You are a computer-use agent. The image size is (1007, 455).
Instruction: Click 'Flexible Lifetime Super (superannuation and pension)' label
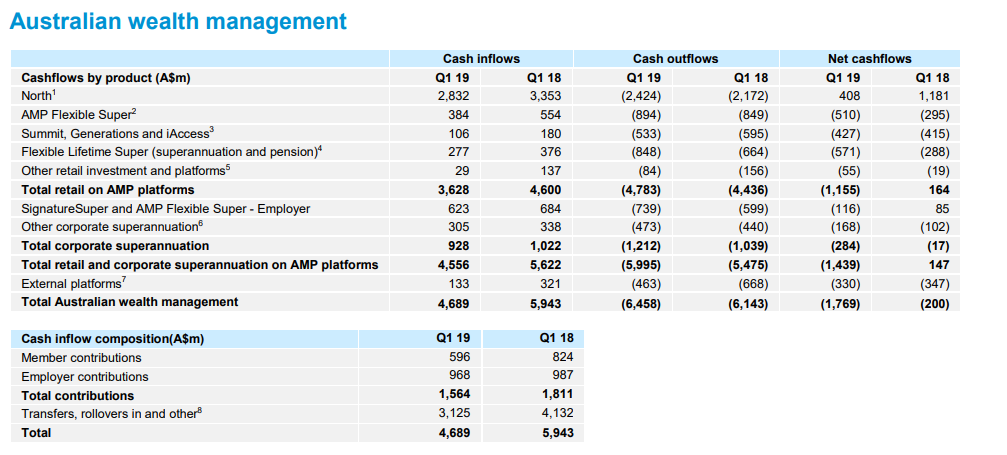tap(171, 152)
